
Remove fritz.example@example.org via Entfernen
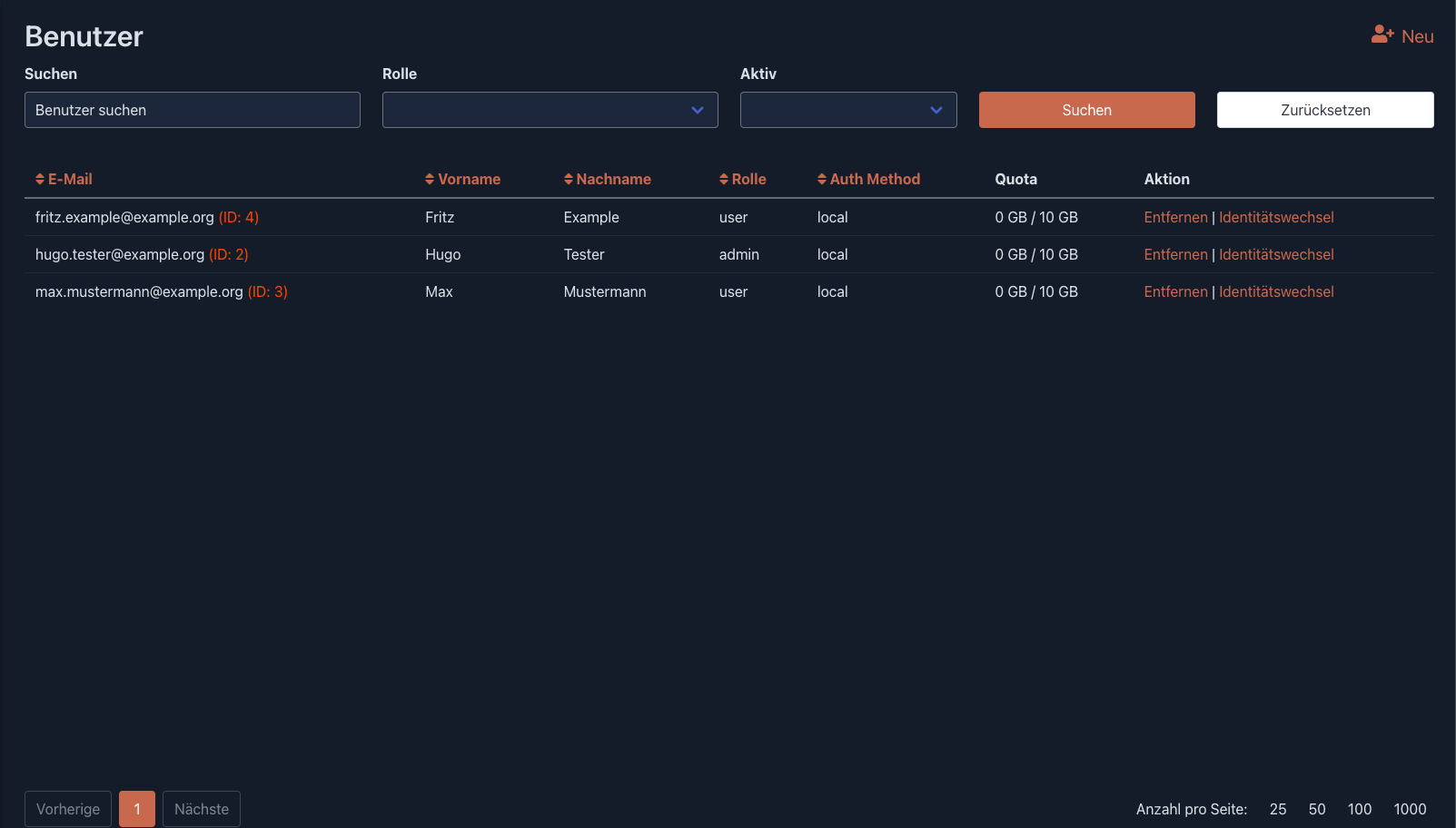click(x=1176, y=217)
